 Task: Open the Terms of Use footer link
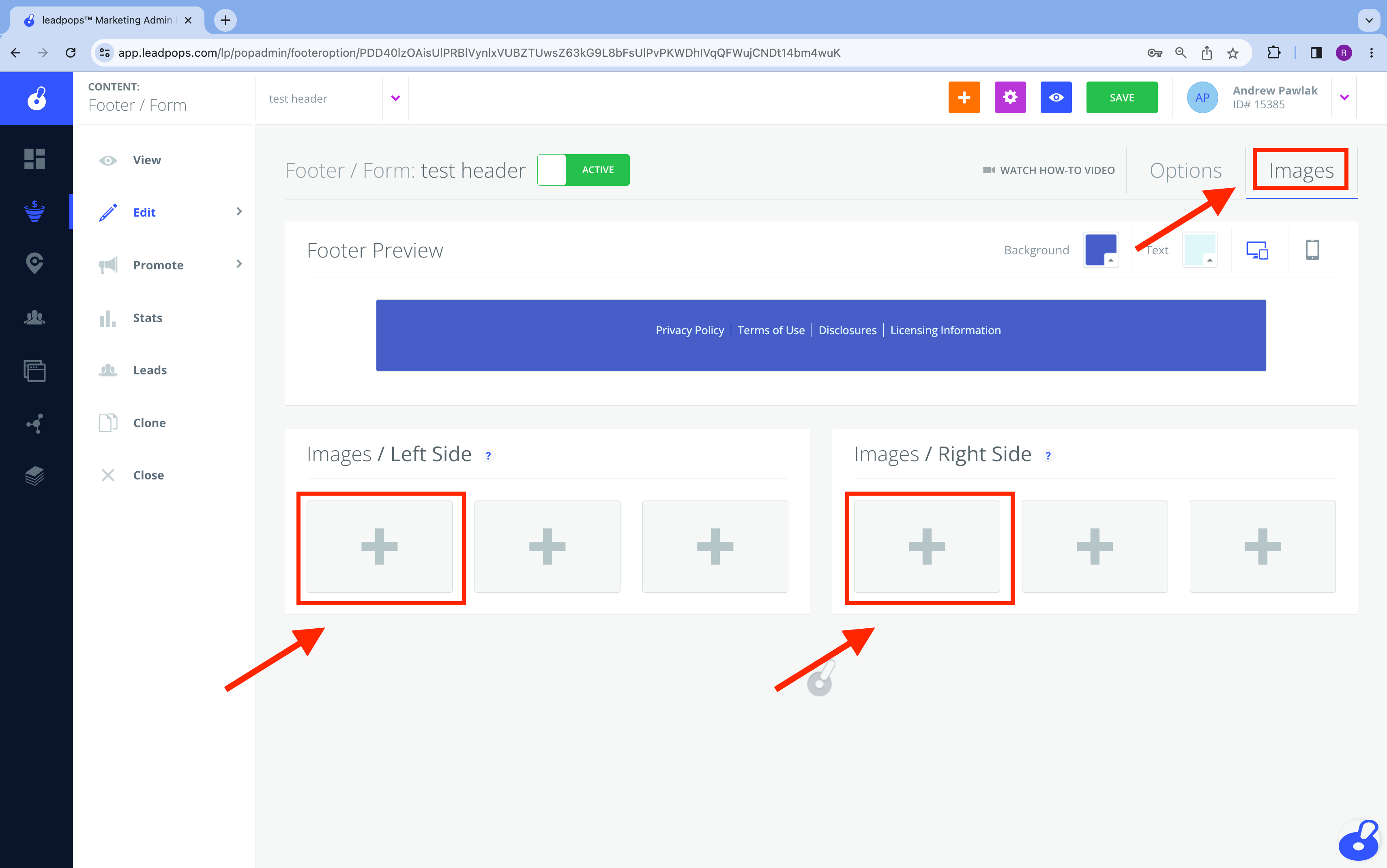771,330
